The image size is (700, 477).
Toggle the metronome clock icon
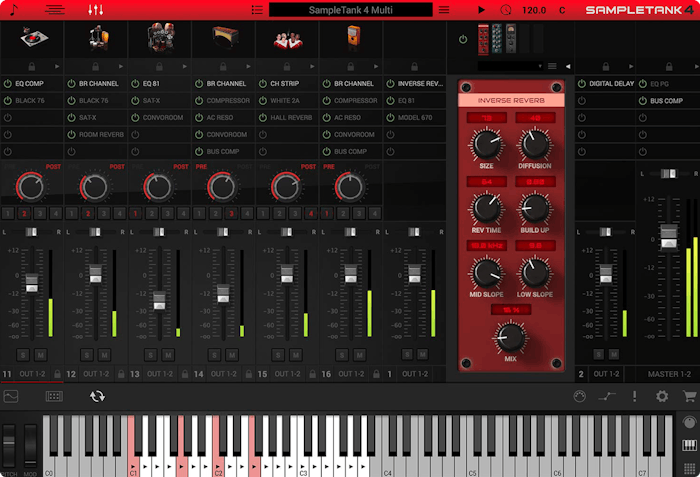click(x=505, y=9)
